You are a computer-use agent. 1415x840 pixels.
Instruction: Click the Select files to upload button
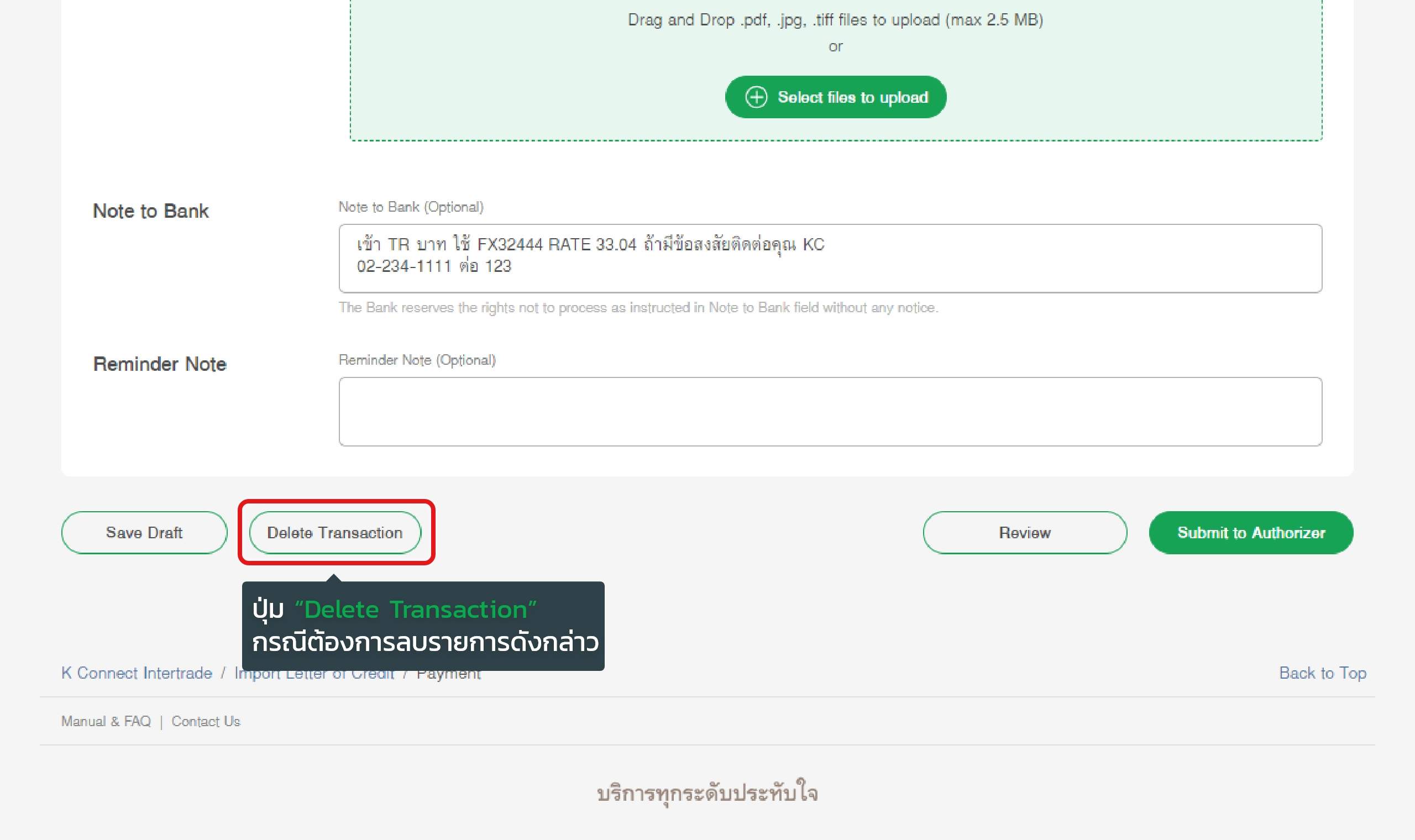click(835, 97)
